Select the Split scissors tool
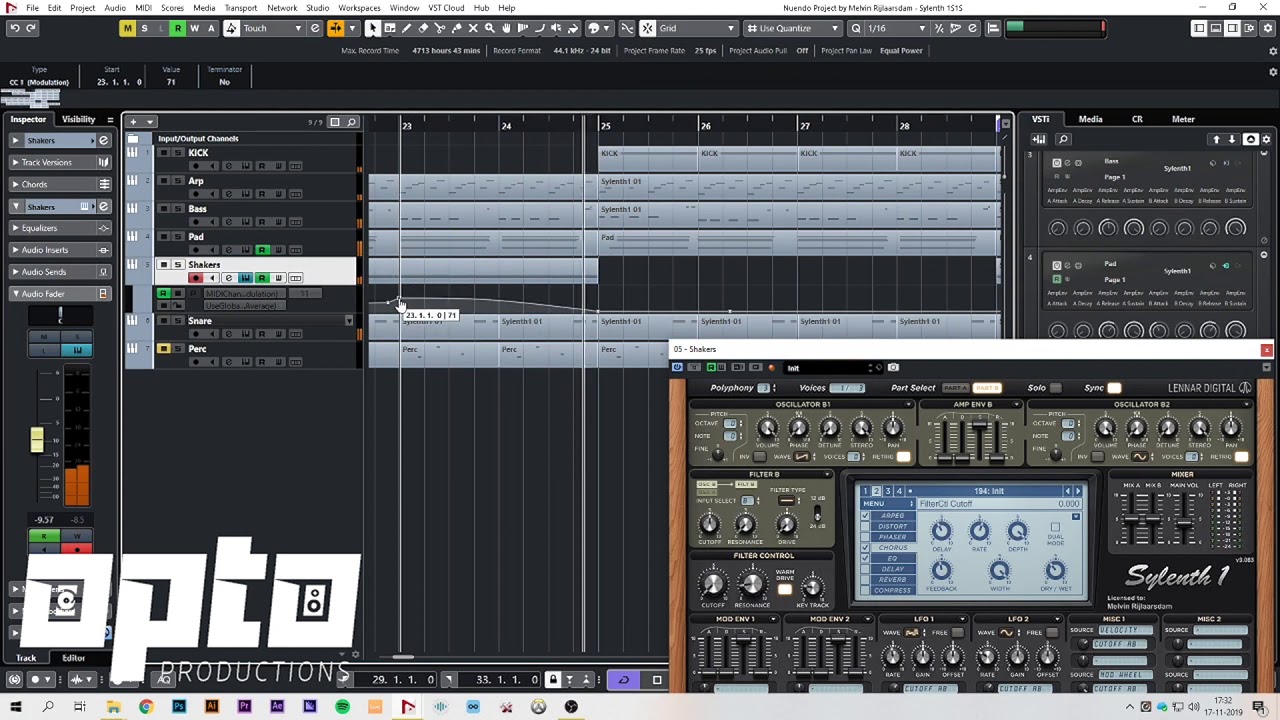Viewport: 1280px width, 720px height. click(439, 28)
